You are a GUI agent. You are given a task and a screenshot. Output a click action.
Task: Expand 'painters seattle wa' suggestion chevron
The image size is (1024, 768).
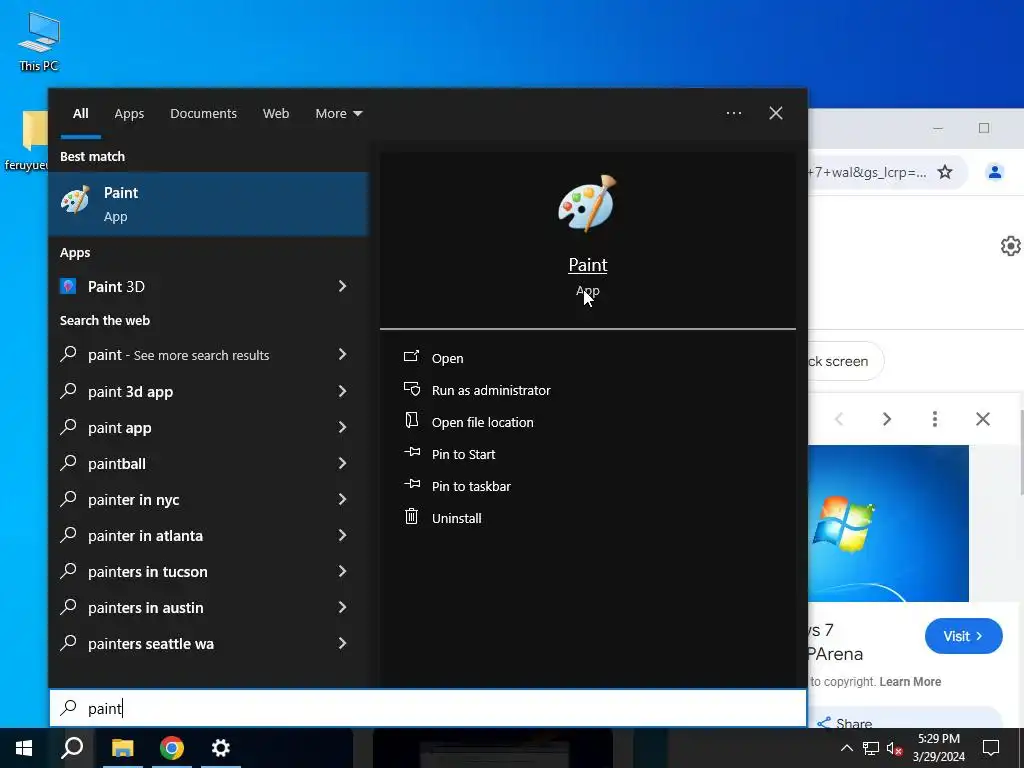click(342, 643)
